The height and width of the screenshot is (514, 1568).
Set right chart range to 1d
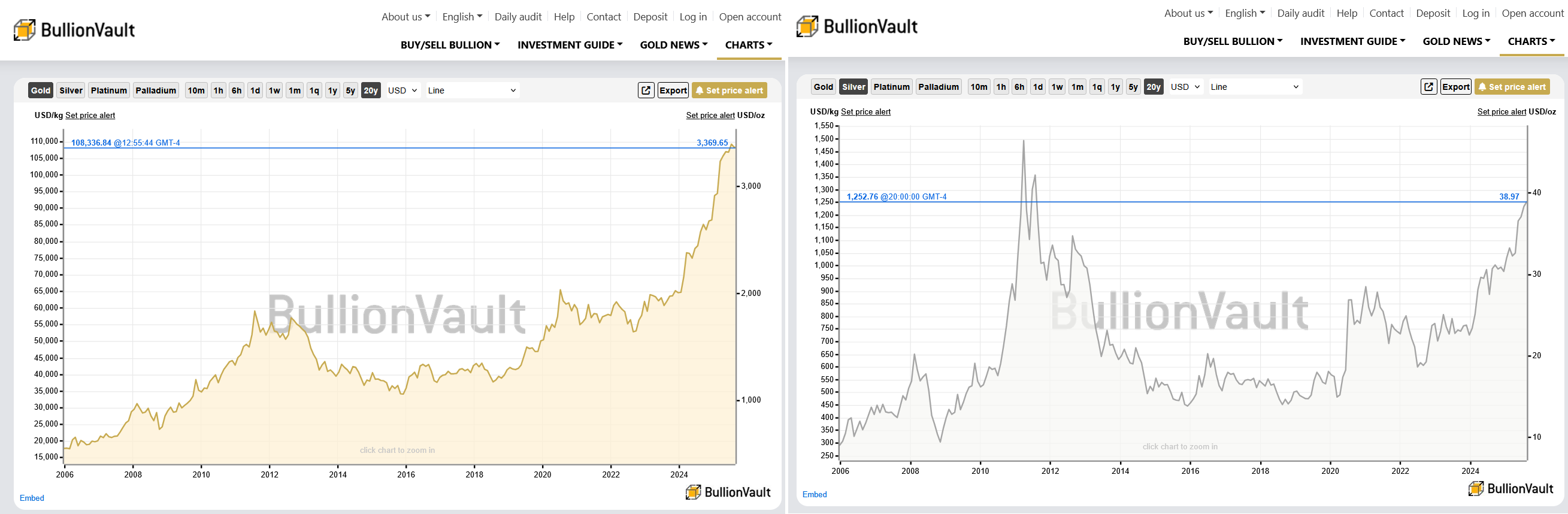(x=1038, y=86)
